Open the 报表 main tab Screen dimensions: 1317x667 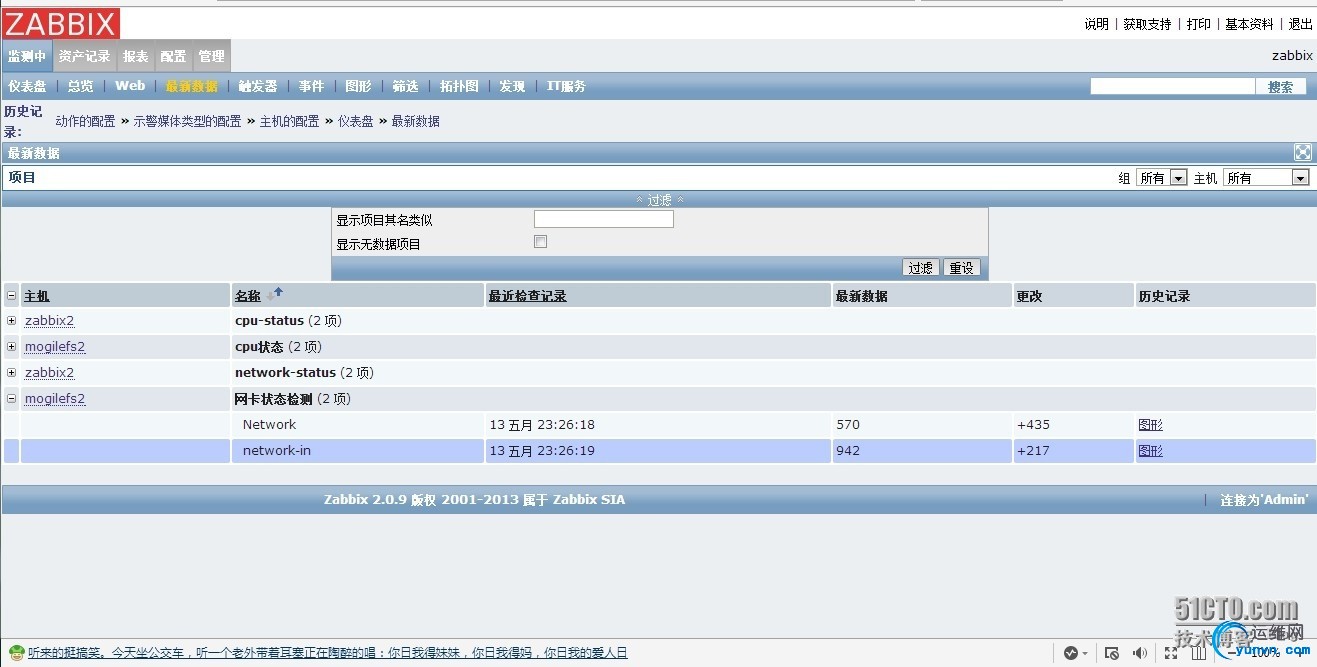[x=136, y=56]
